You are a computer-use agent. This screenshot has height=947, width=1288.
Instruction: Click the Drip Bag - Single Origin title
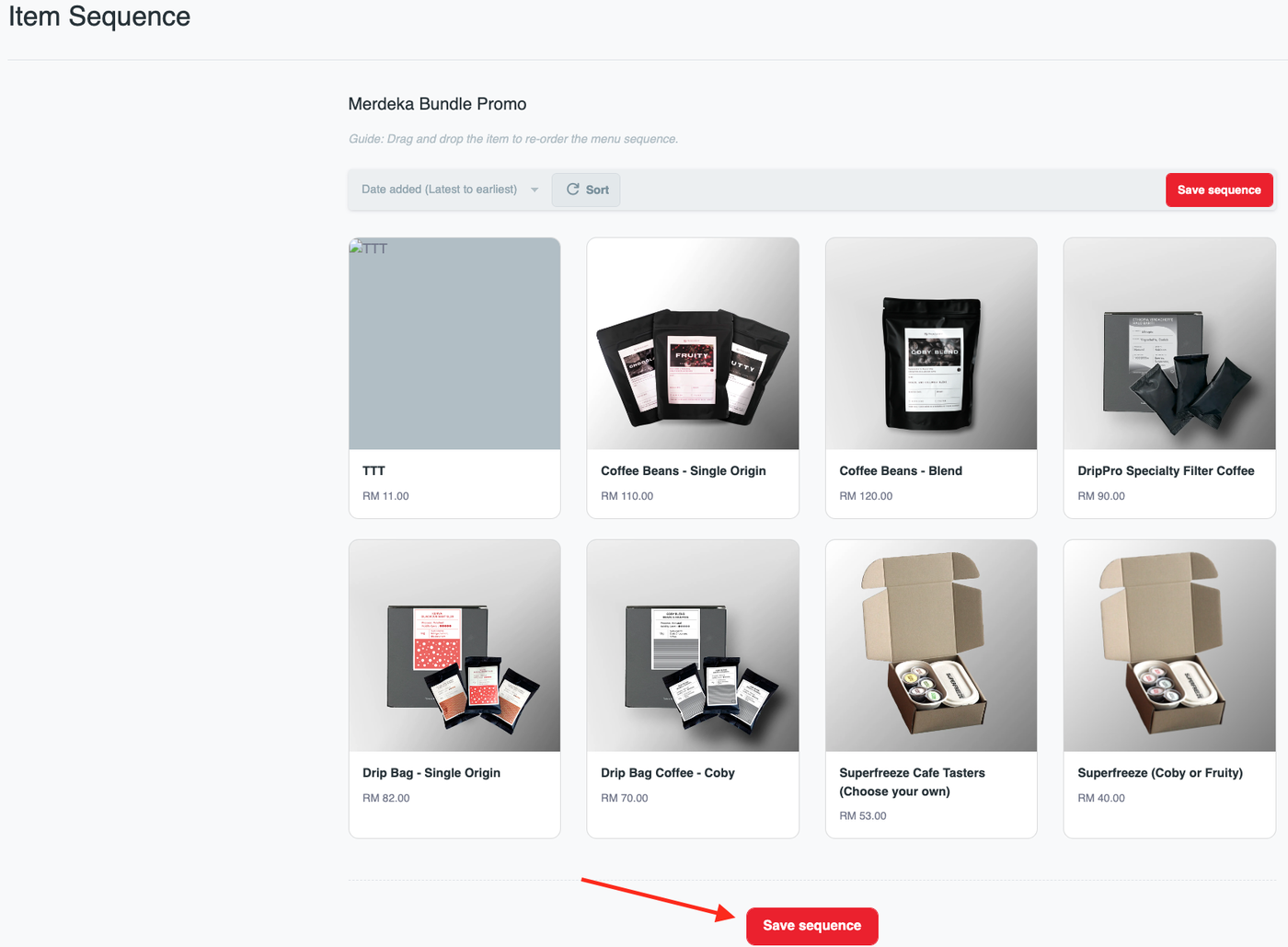point(431,773)
